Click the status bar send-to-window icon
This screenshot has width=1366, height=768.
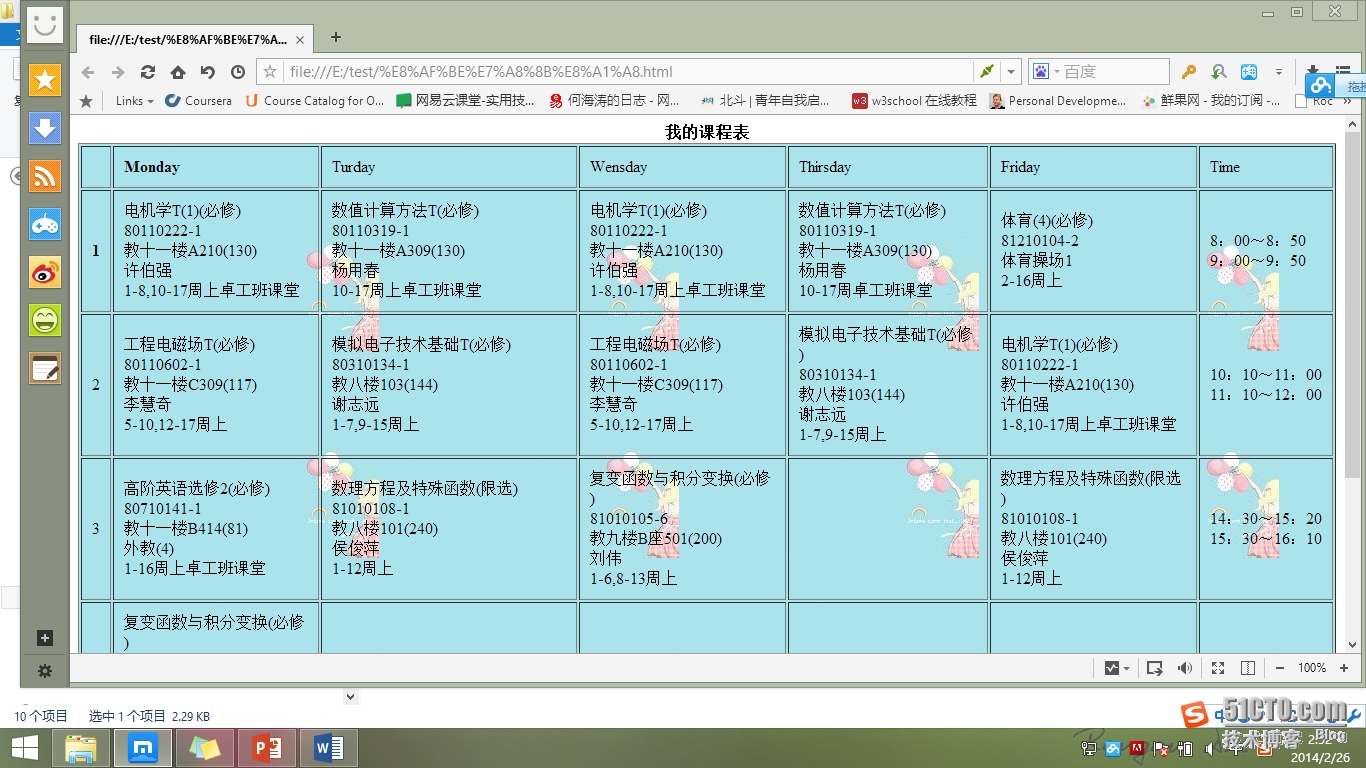[x=1154, y=668]
